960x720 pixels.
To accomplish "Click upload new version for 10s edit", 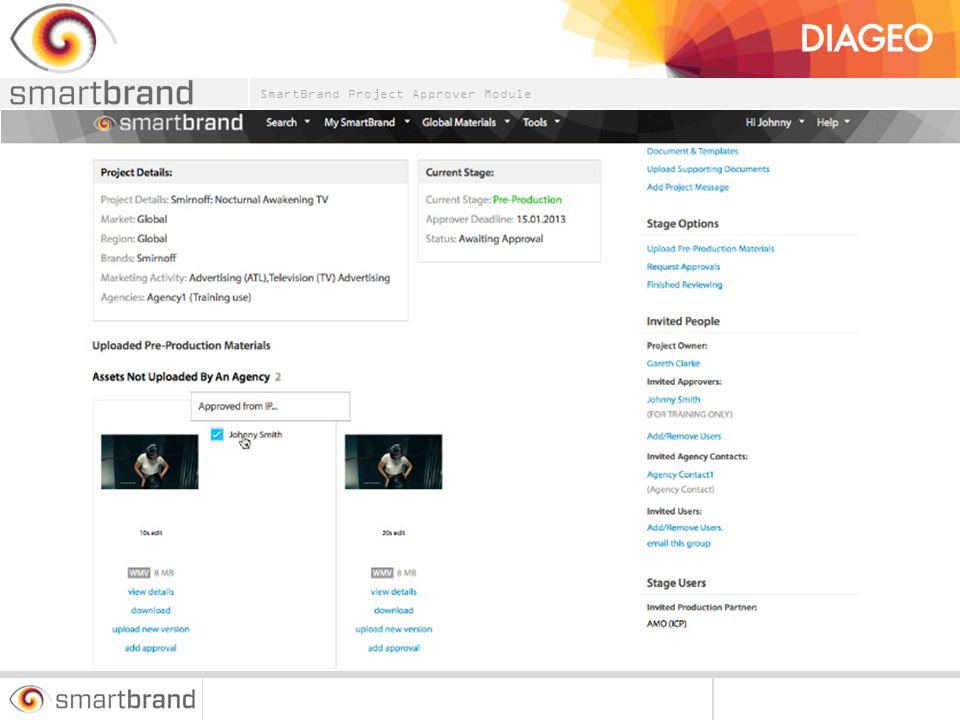I will point(151,629).
